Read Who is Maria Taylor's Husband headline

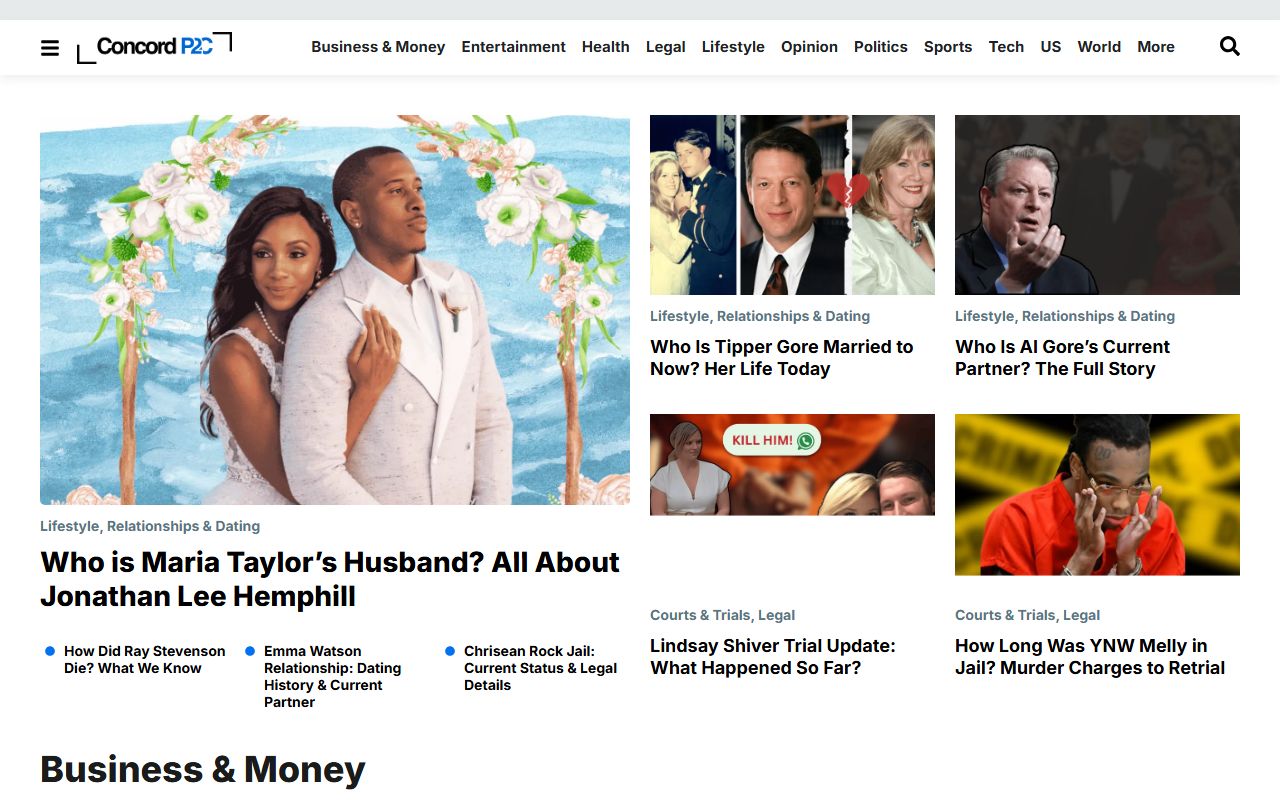tap(330, 579)
